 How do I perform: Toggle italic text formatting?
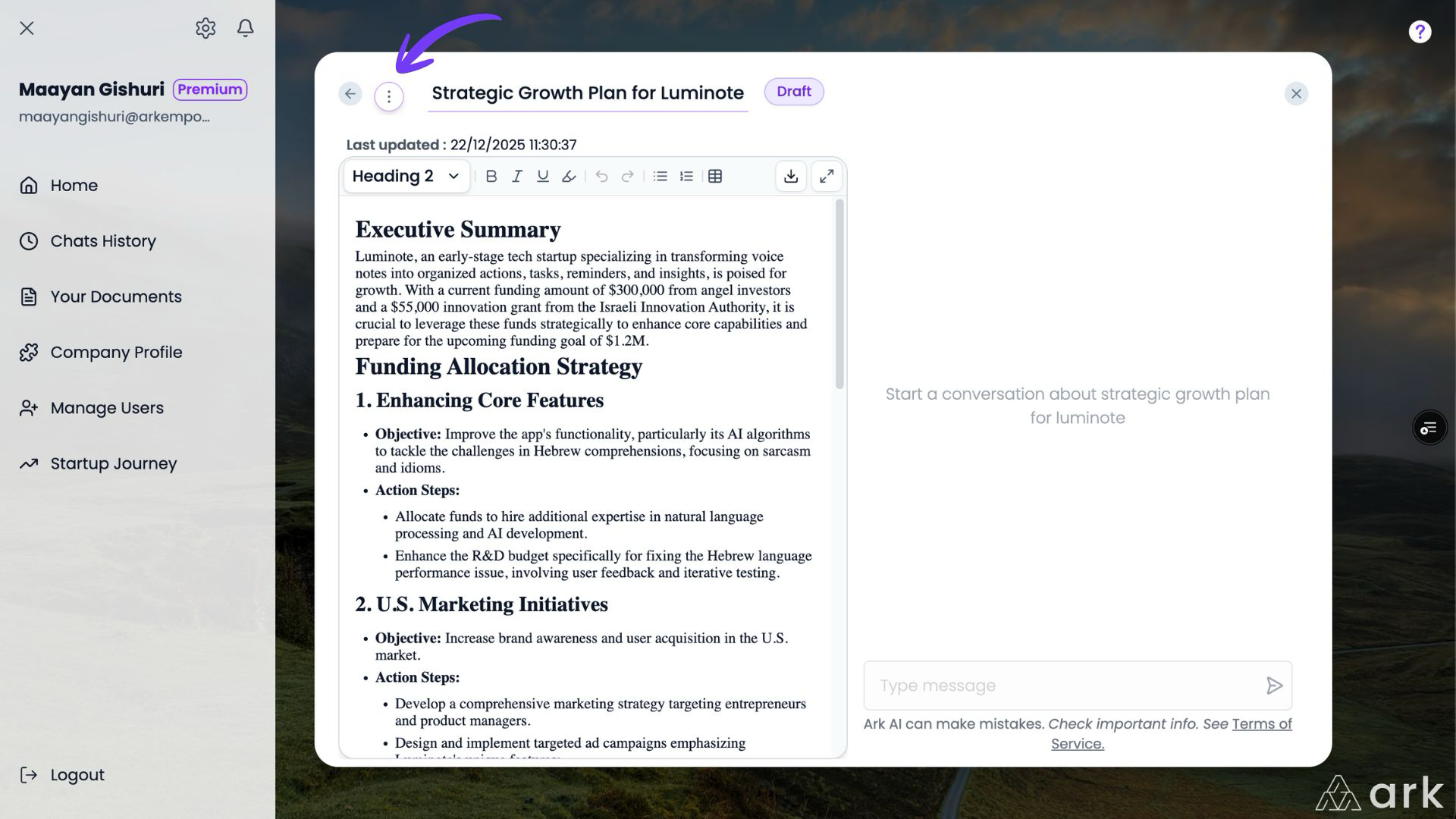tap(517, 177)
